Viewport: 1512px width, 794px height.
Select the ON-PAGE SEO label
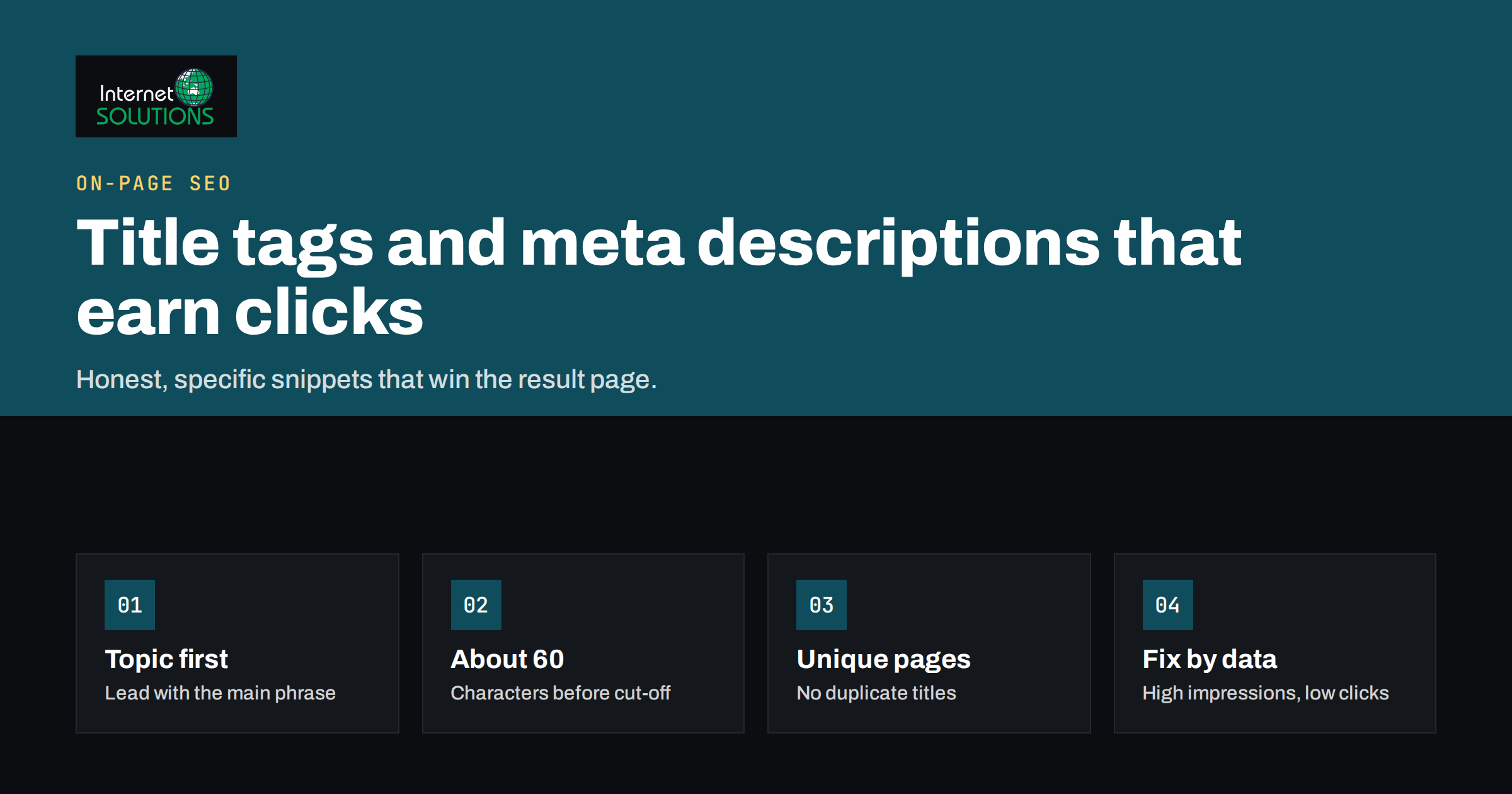(154, 183)
